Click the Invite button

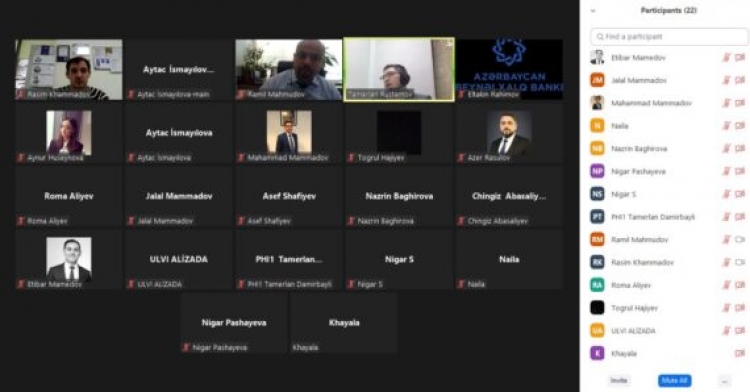coord(618,381)
